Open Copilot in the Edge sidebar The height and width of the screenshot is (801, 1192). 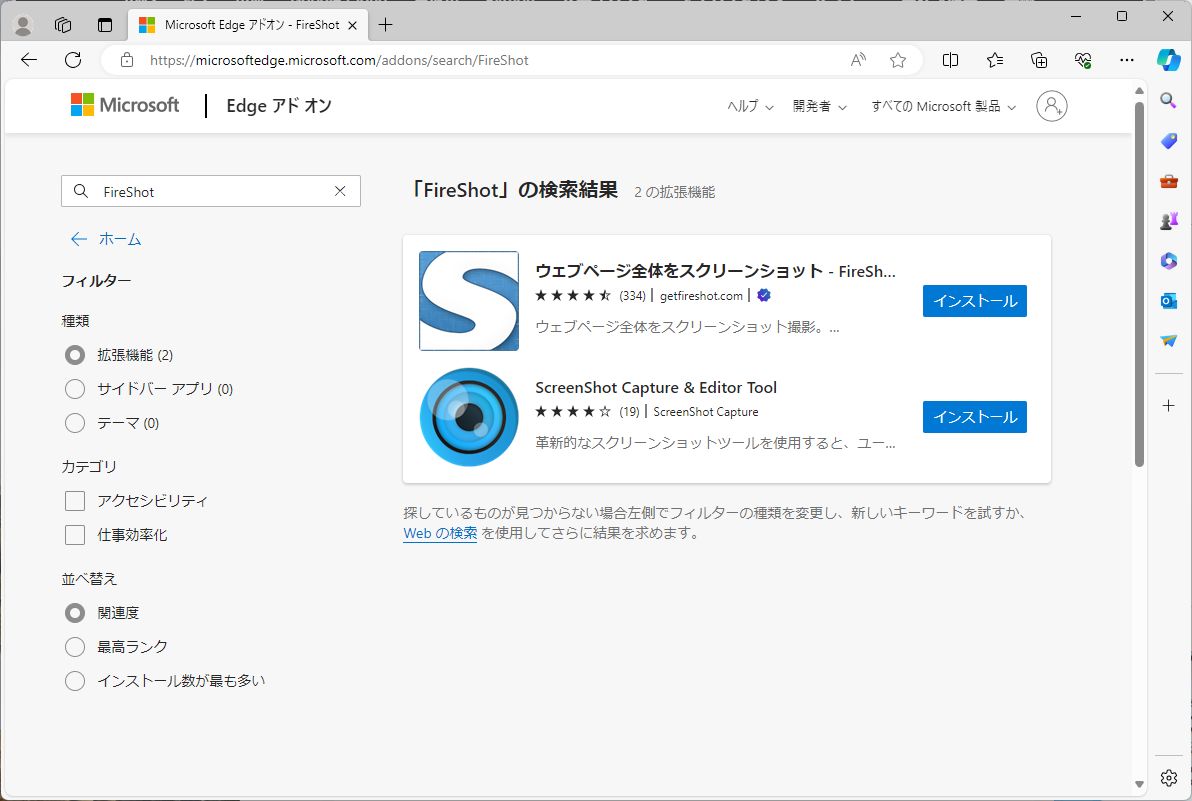point(1168,60)
